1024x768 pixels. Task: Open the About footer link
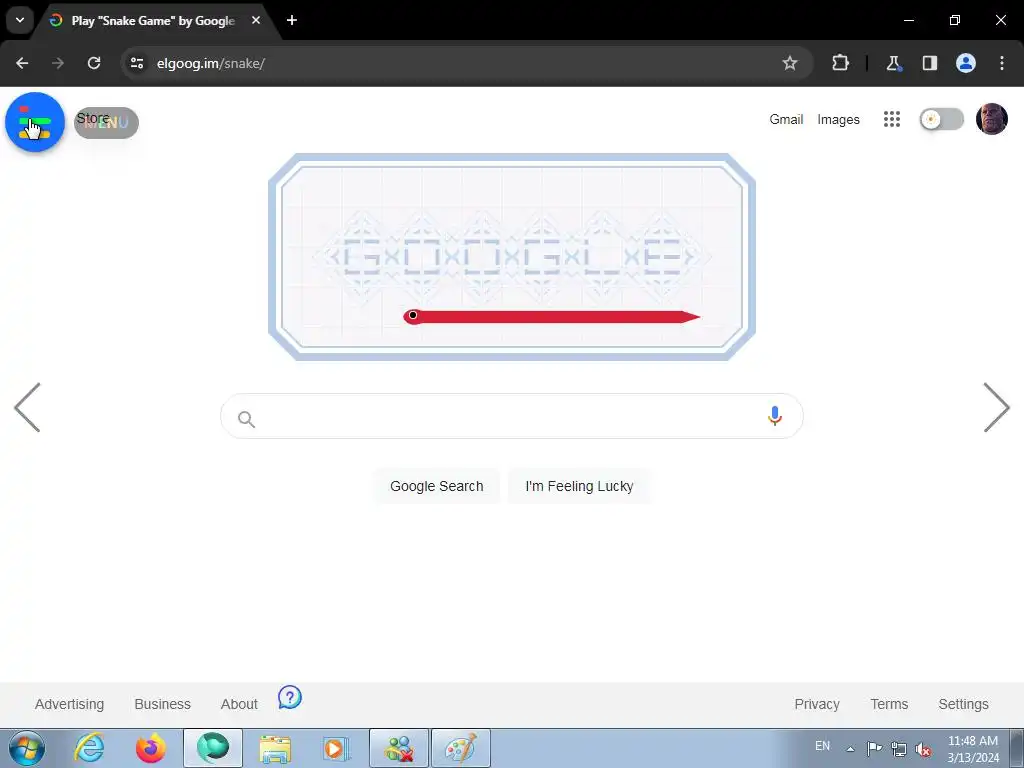click(x=239, y=704)
